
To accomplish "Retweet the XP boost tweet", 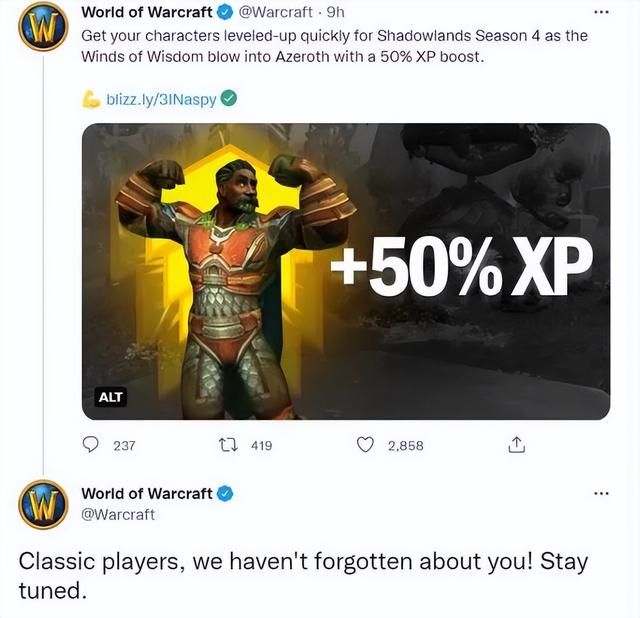I will [x=229, y=445].
